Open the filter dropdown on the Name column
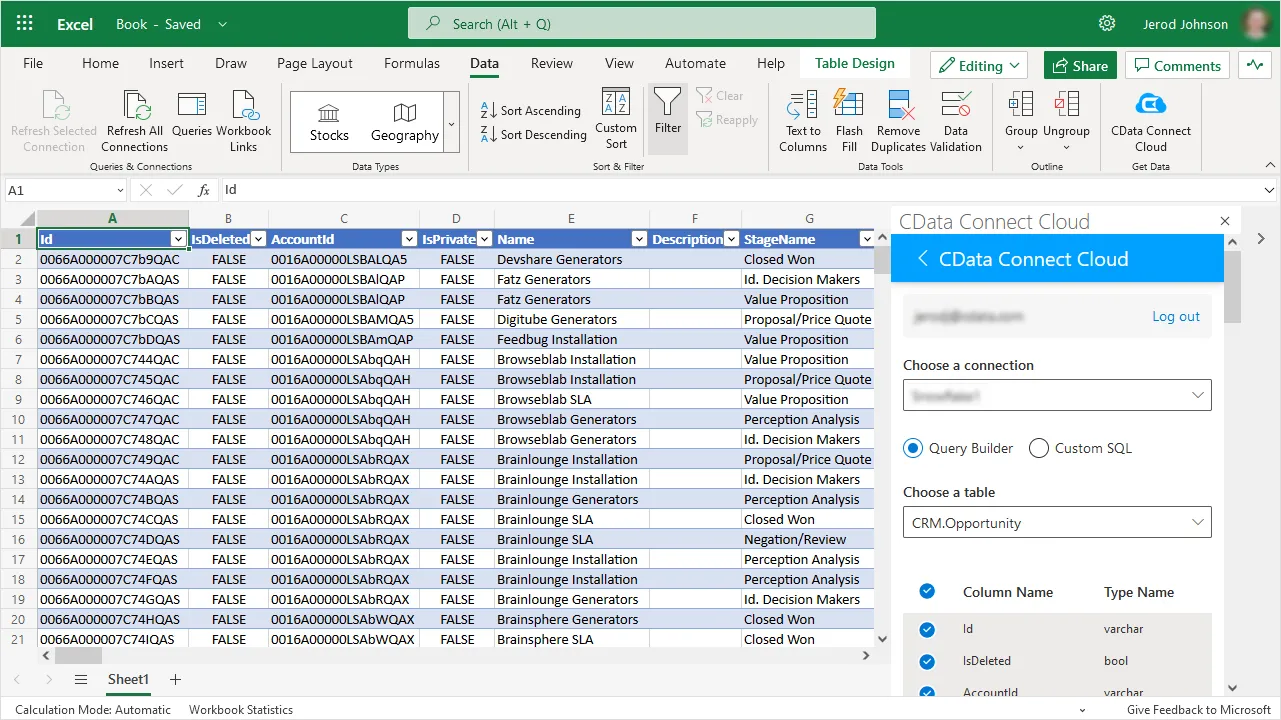1281x720 pixels. [x=639, y=239]
